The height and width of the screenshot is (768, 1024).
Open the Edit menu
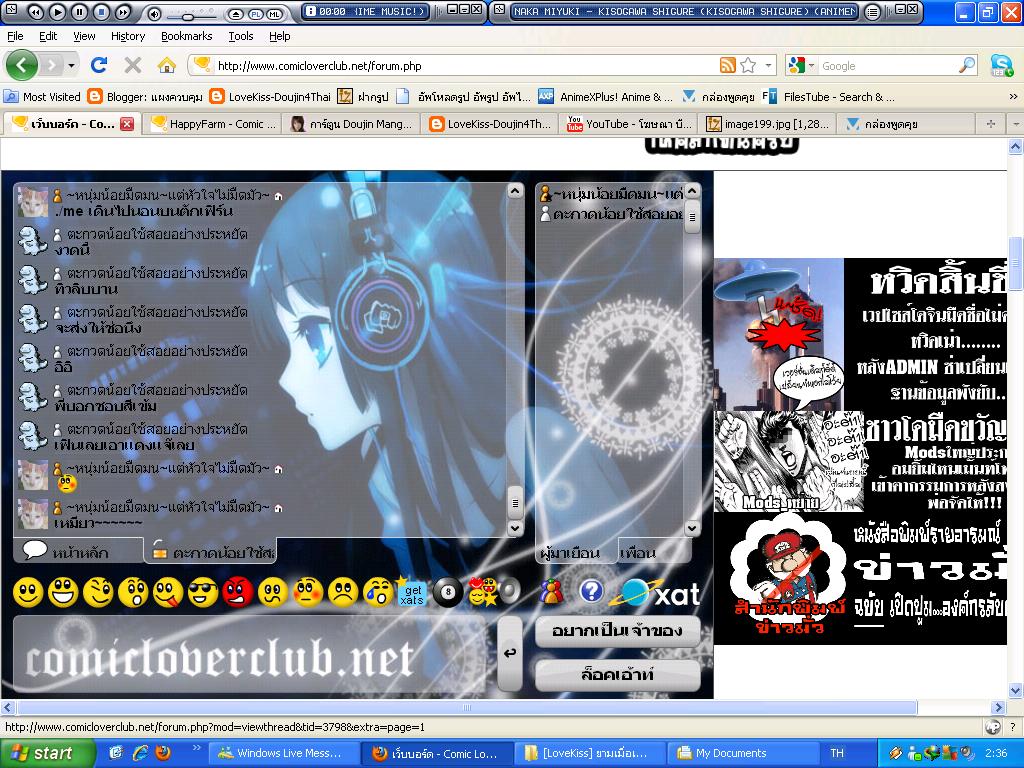pos(48,36)
